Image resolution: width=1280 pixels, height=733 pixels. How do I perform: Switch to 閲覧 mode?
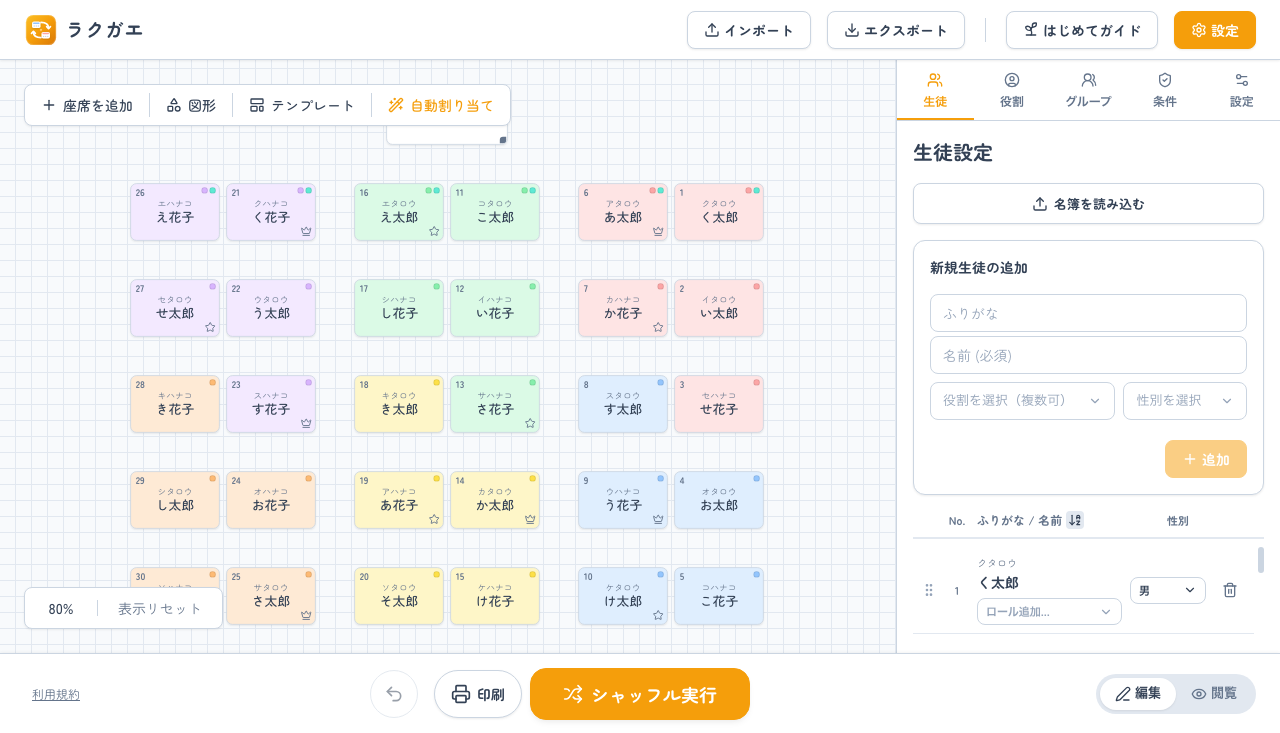coord(1214,694)
